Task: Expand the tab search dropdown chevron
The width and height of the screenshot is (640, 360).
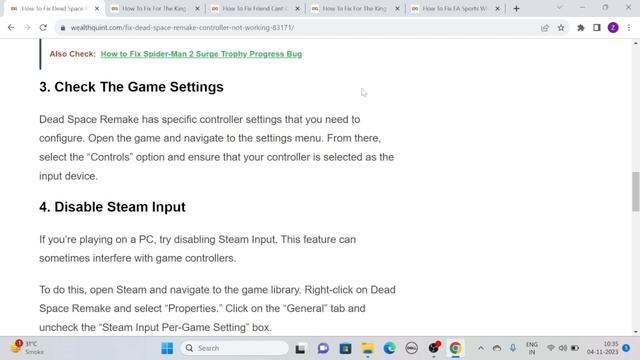Action: tap(559, 8)
